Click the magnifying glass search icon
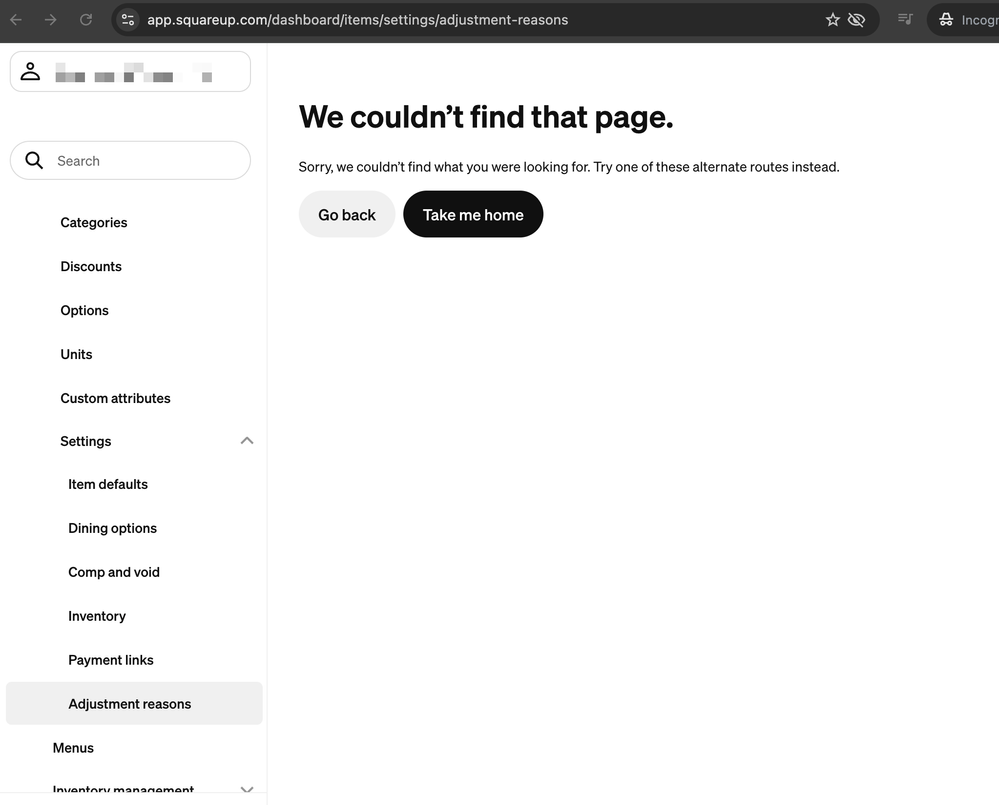The height and width of the screenshot is (805, 999). (x=34, y=160)
